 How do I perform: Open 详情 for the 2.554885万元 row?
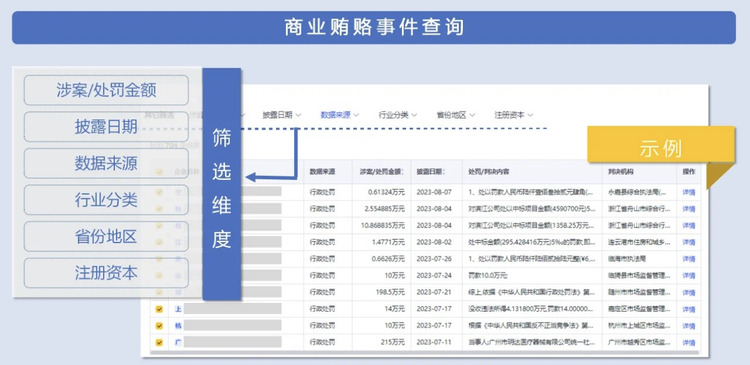(x=688, y=209)
